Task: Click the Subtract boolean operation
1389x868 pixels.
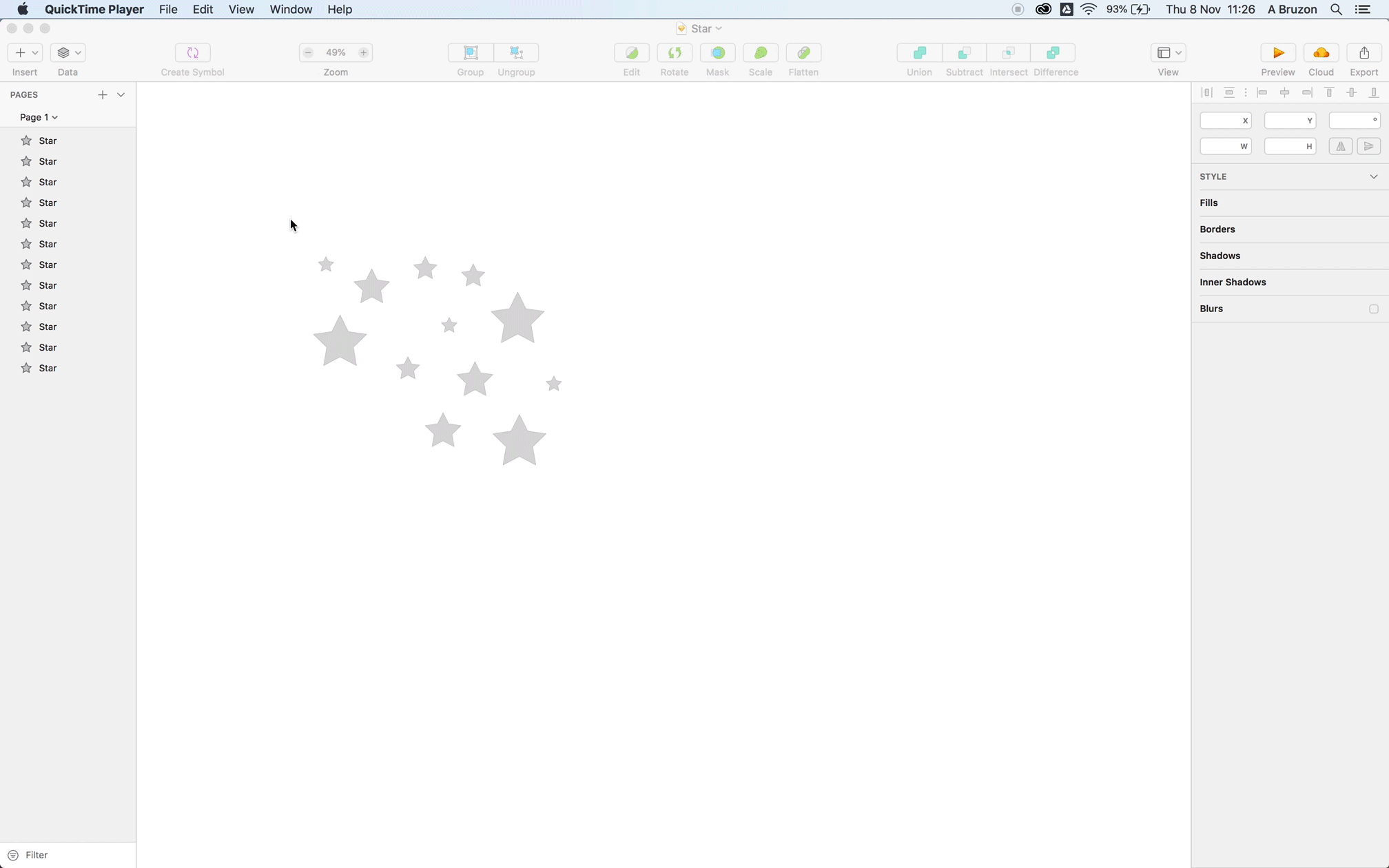Action: 964,53
